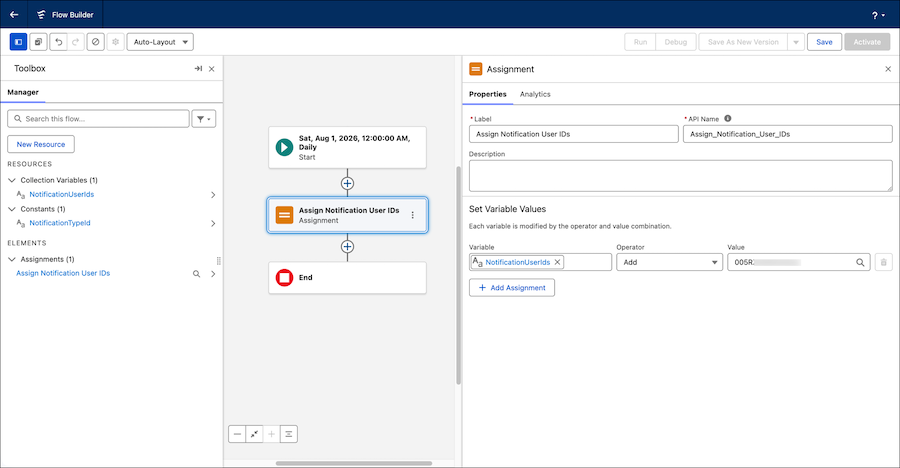Zoom out on the canvas
Screen dimensions: 900x468
237,434
